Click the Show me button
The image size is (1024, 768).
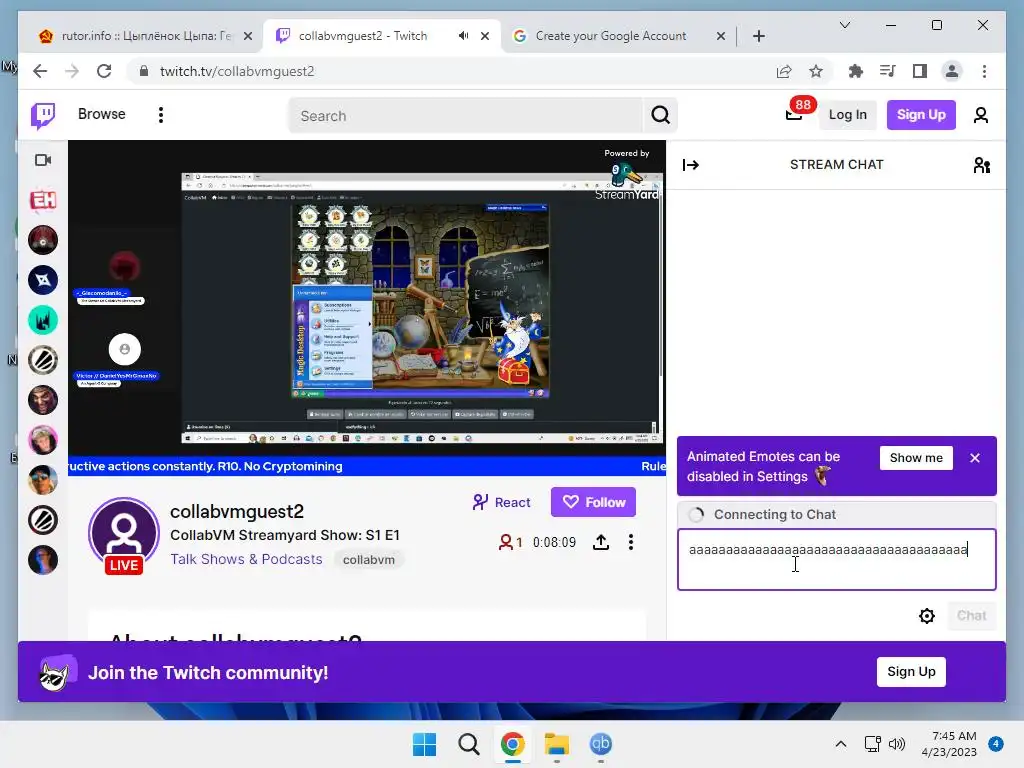click(x=916, y=458)
